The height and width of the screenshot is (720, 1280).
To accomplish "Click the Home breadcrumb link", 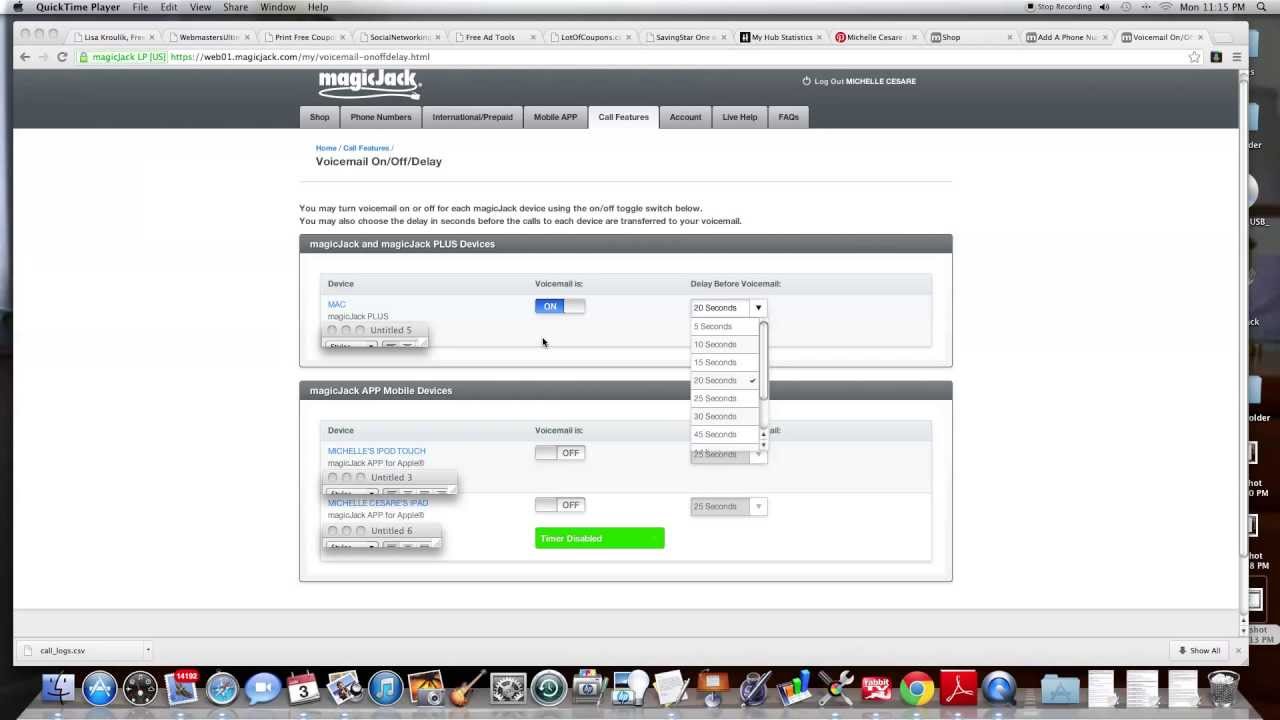I will pyautogui.click(x=326, y=148).
